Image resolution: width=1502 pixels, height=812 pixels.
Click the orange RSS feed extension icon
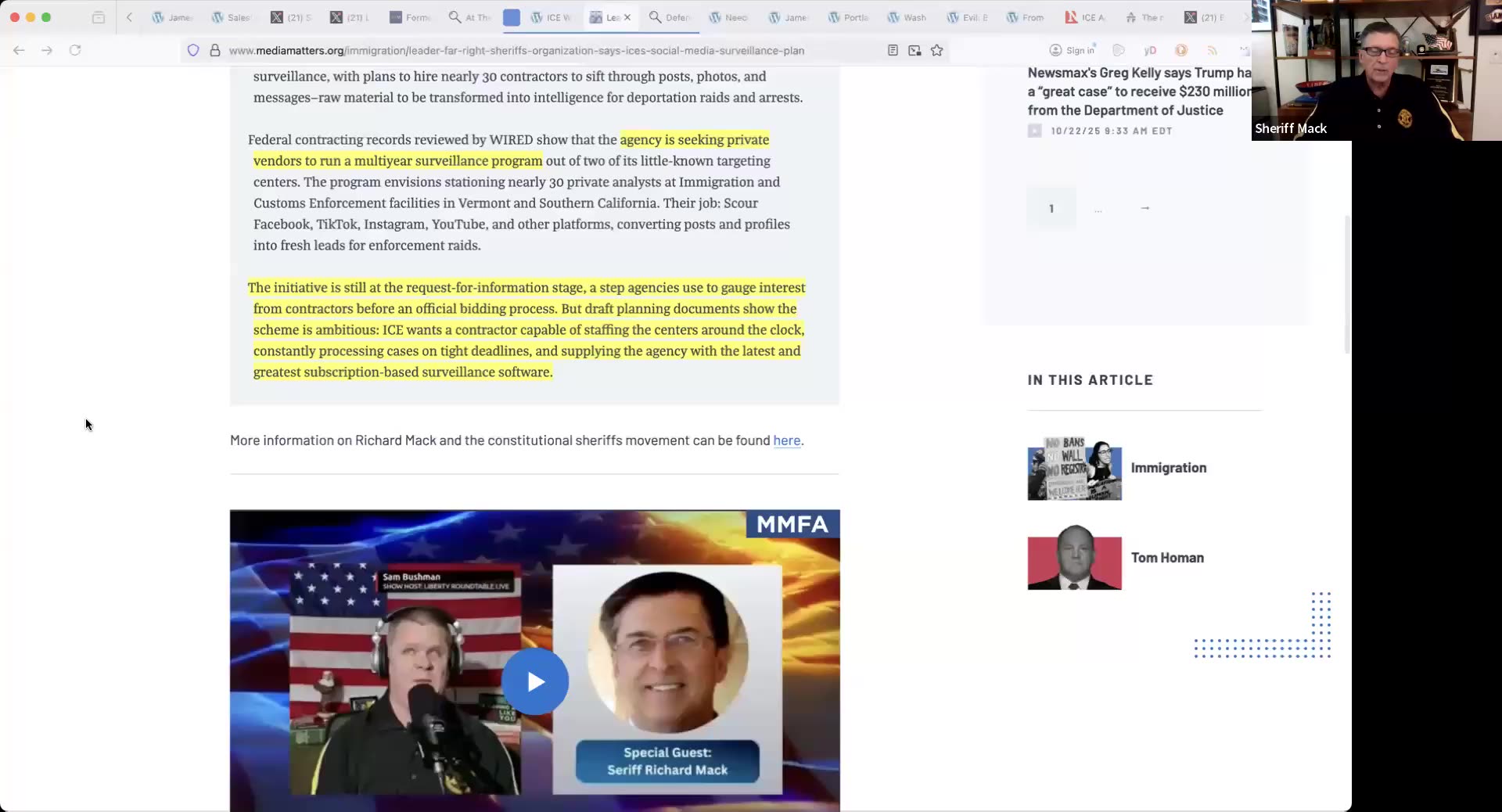(x=1213, y=50)
